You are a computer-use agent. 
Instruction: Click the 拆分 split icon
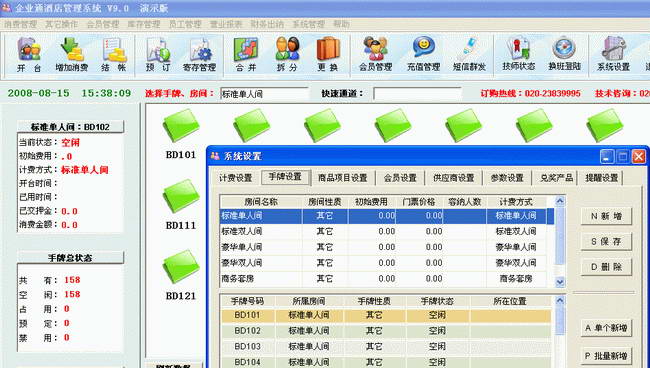[x=287, y=55]
